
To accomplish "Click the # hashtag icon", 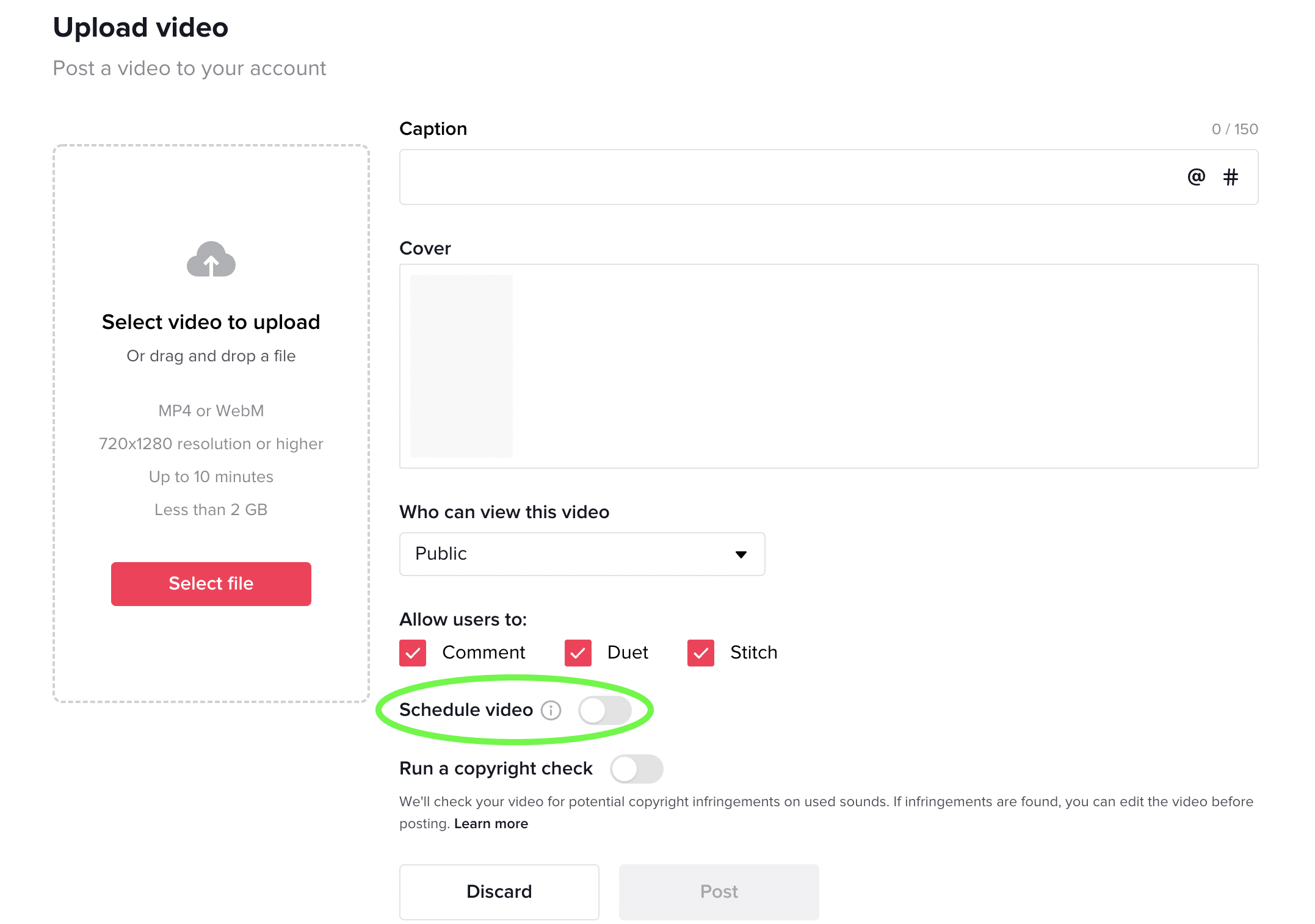I will coord(1231,176).
